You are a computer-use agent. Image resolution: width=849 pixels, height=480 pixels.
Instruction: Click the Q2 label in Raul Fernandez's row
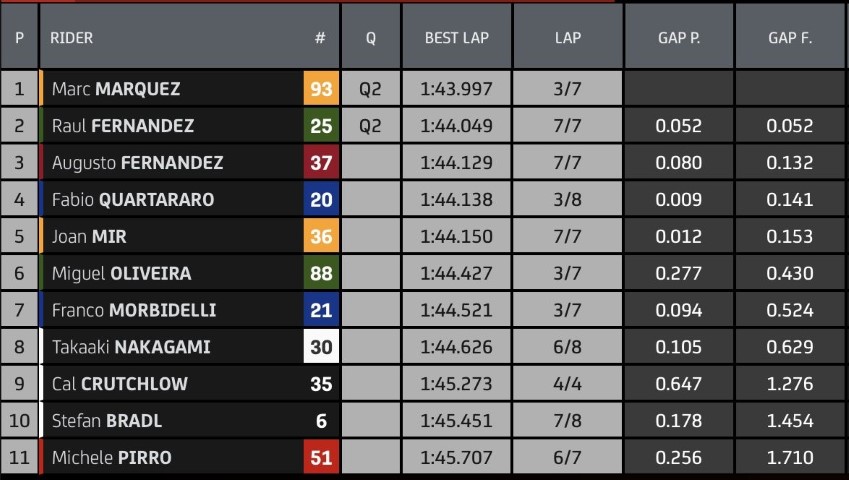tap(370, 126)
